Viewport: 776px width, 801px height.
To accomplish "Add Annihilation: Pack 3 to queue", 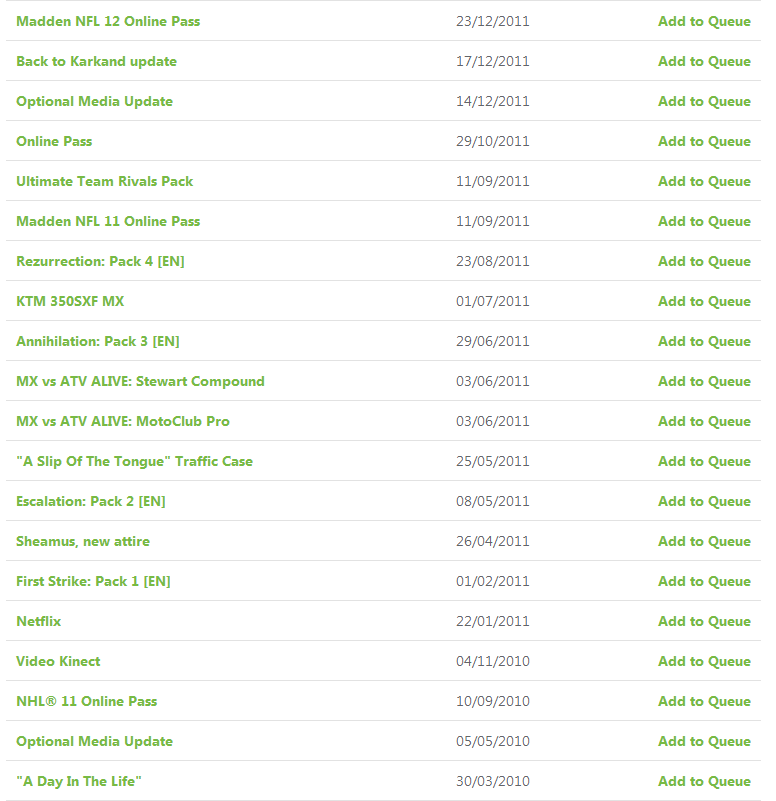I will (x=704, y=341).
